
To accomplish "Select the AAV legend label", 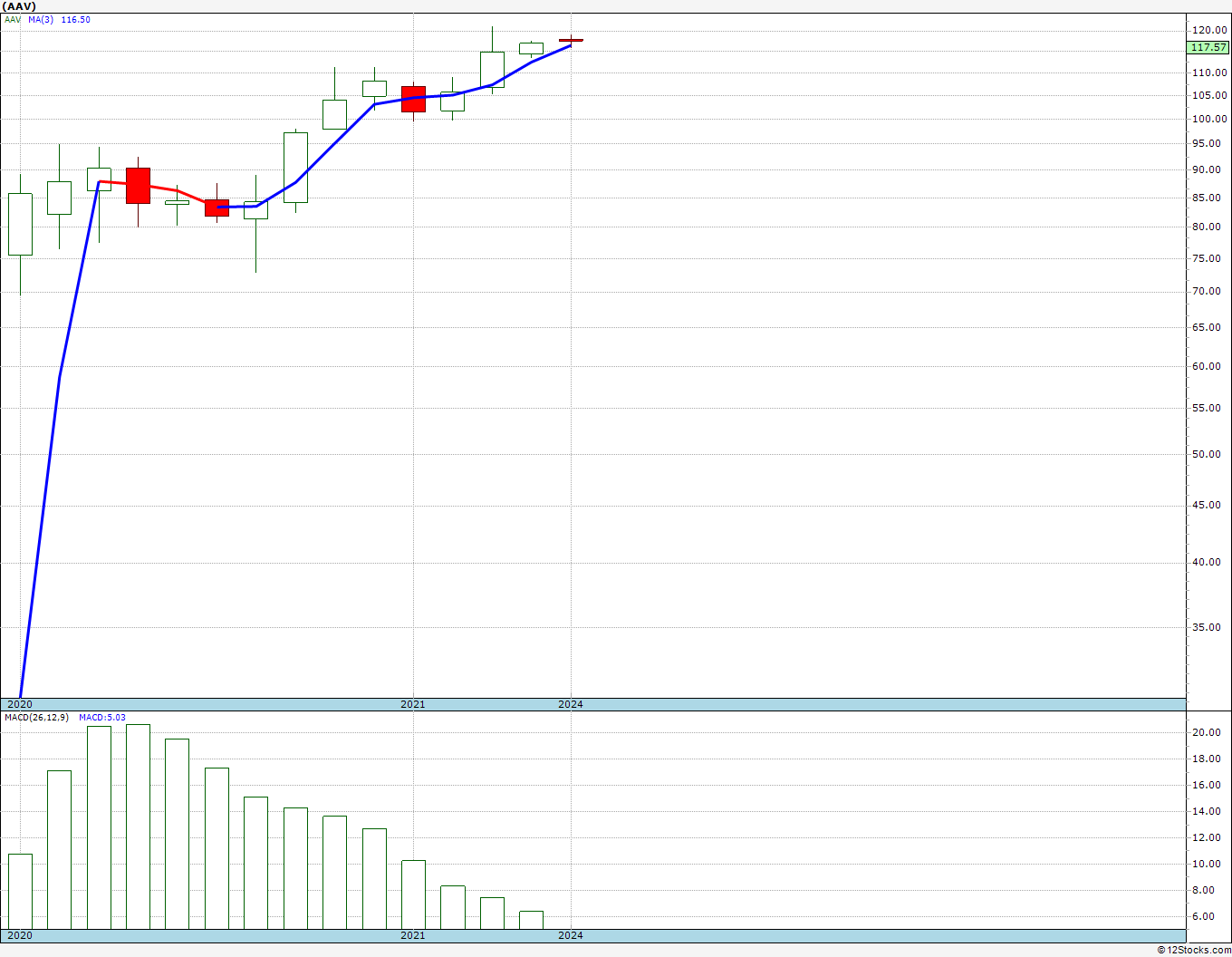I will click(13, 19).
